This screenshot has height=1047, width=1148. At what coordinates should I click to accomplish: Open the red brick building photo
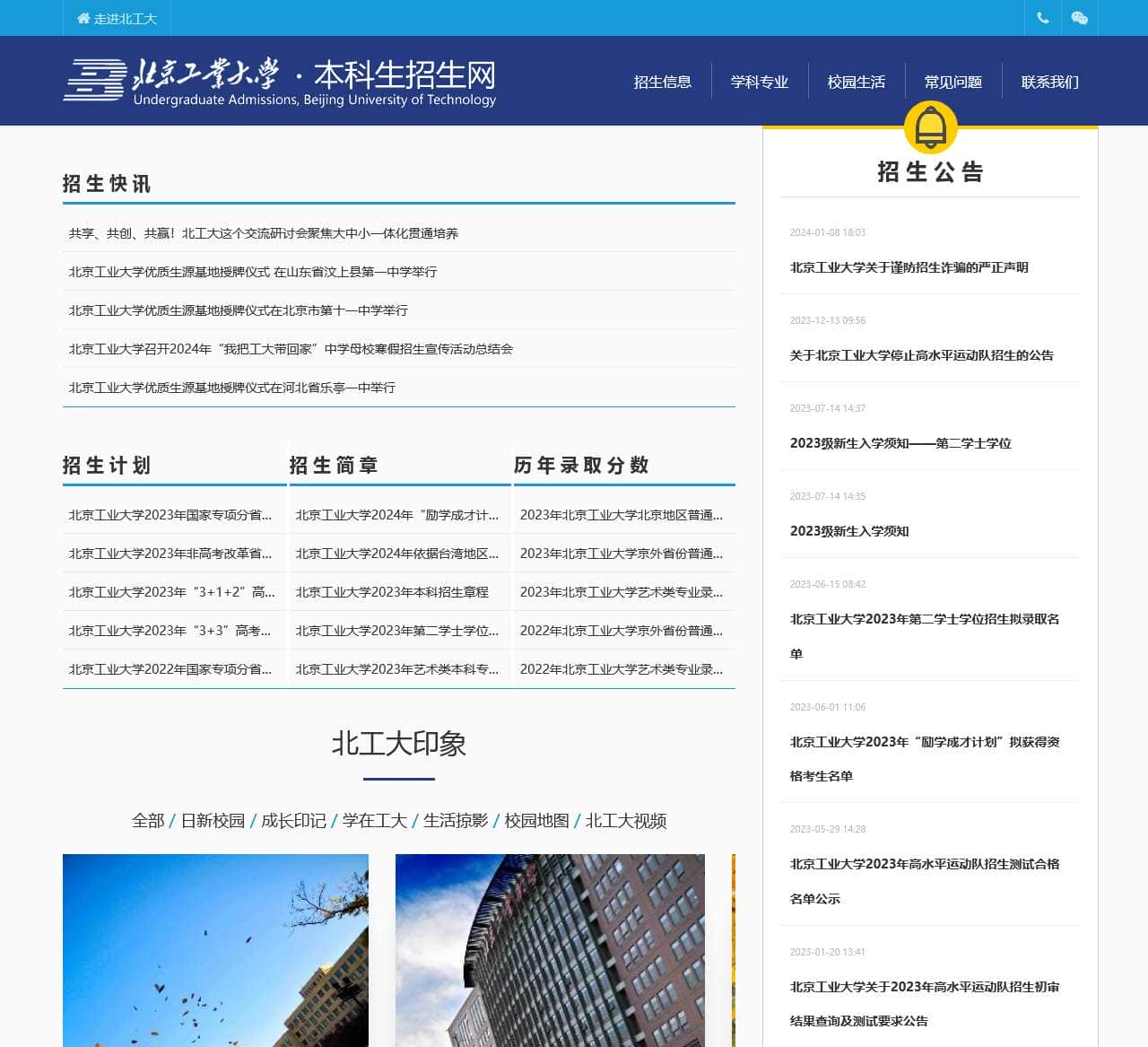[550, 950]
